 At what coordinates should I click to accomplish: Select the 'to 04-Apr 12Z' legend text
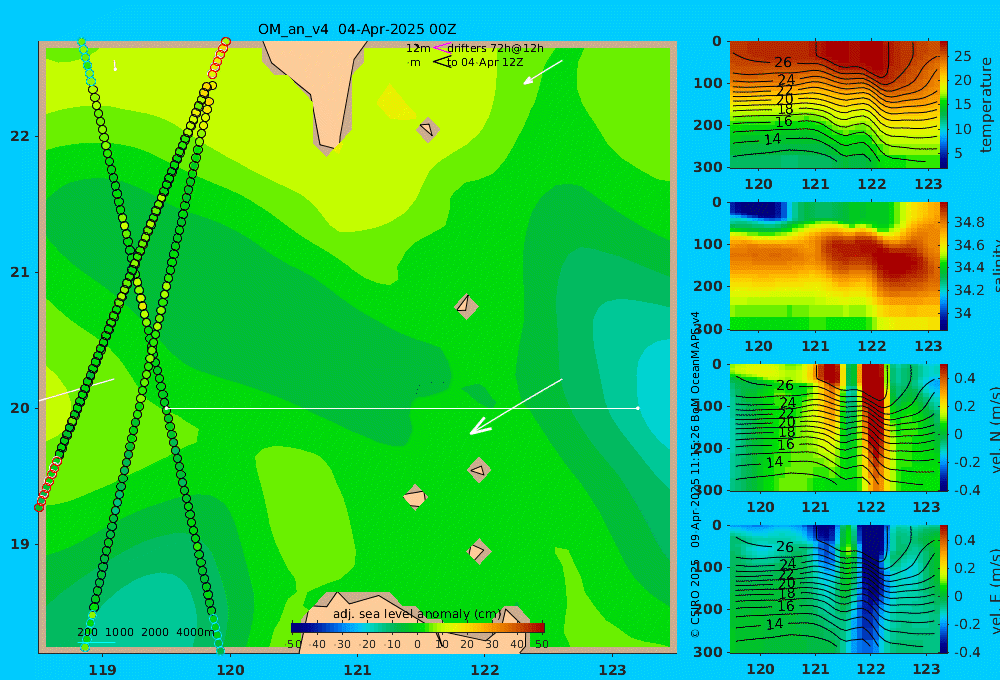click(485, 63)
